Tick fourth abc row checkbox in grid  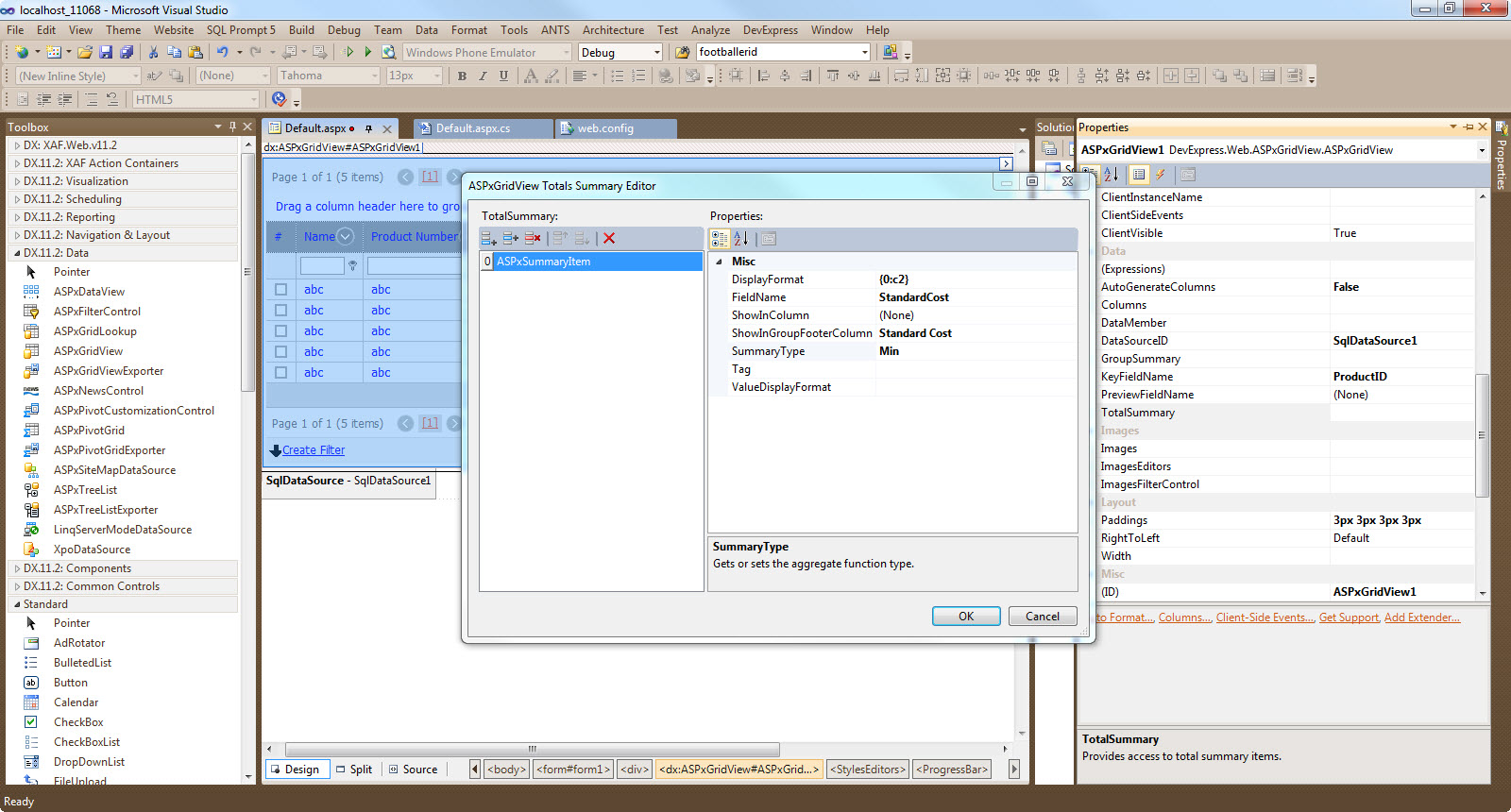coord(280,352)
